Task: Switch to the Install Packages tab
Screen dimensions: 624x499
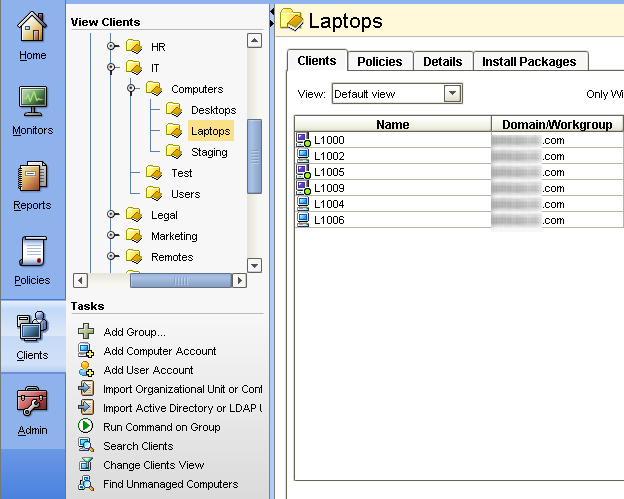Action: tap(530, 61)
